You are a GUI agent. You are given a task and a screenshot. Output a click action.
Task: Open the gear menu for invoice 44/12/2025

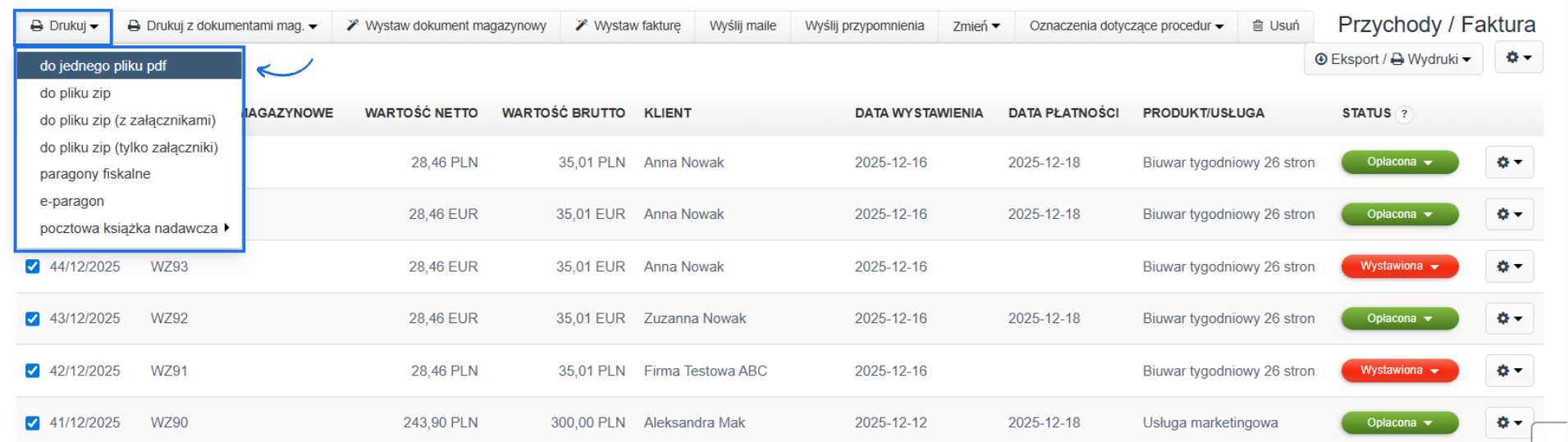[x=1509, y=267]
